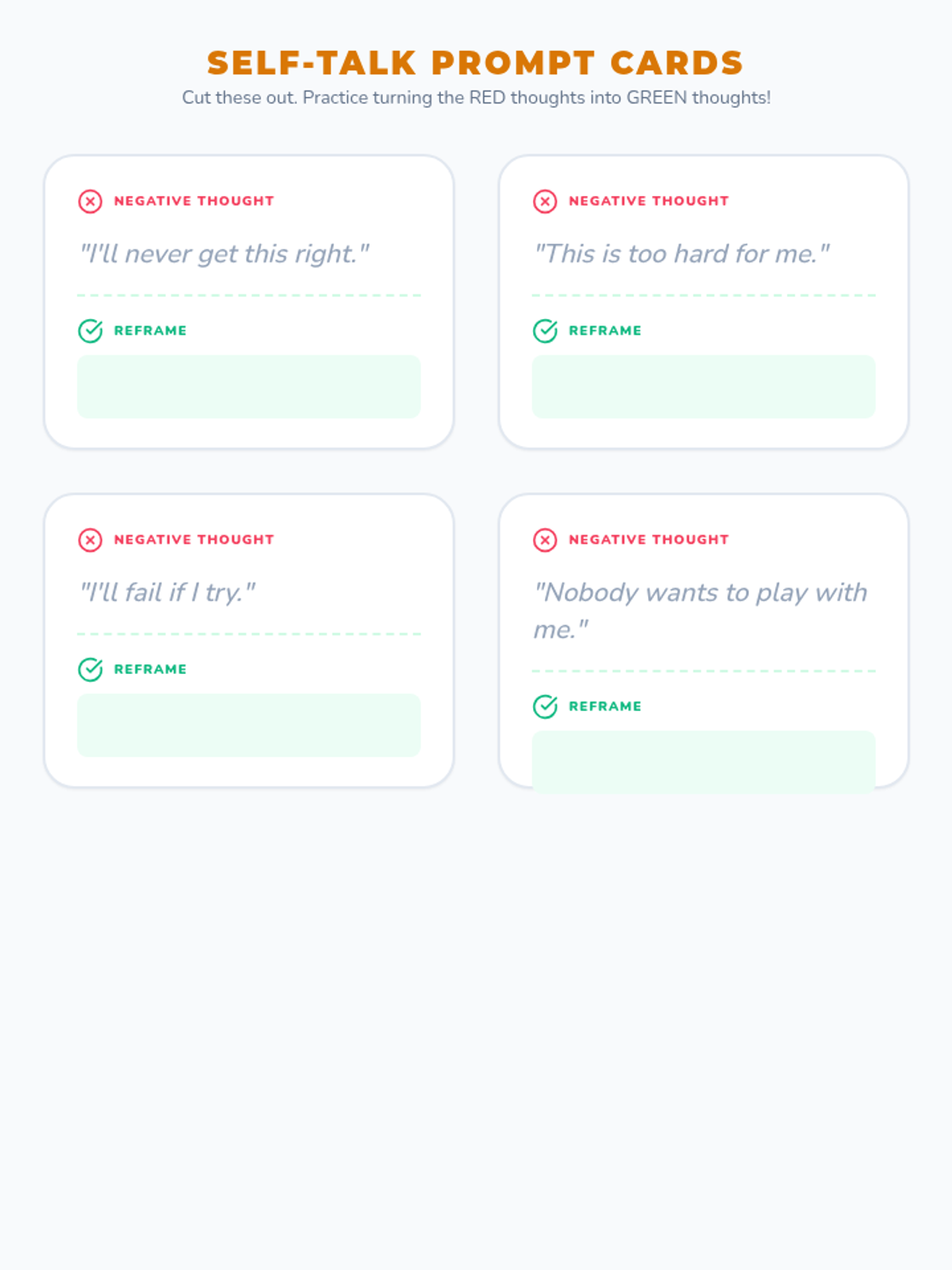Click the reframe box below 'I'll fail if I try'
Image resolution: width=952 pixels, height=1270 pixels.
click(x=249, y=725)
